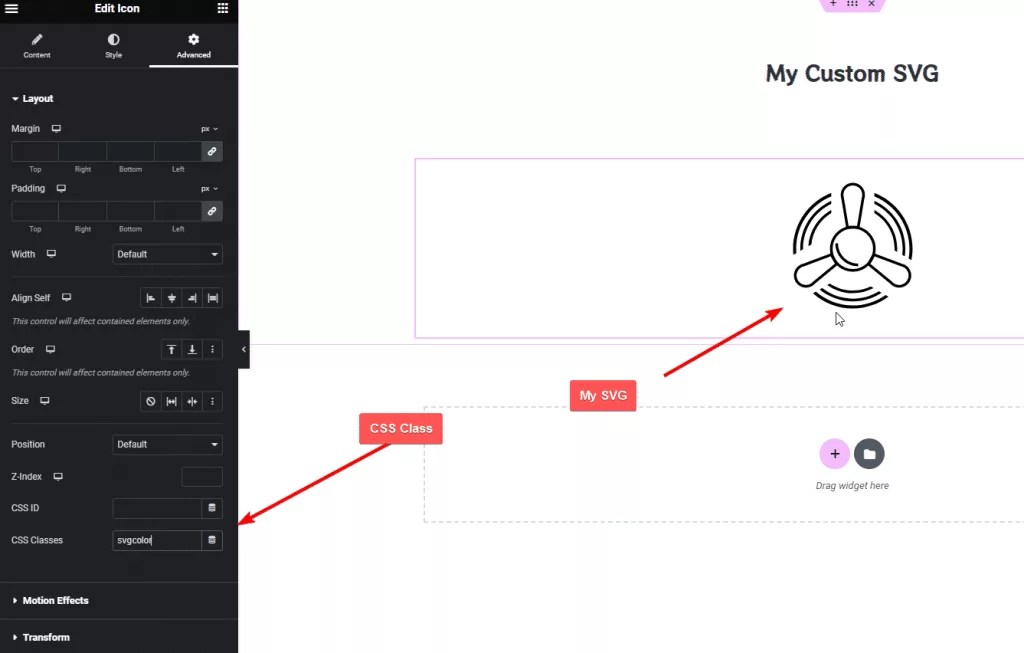
Task: Open template library from the drag widget area
Action: tap(869, 453)
